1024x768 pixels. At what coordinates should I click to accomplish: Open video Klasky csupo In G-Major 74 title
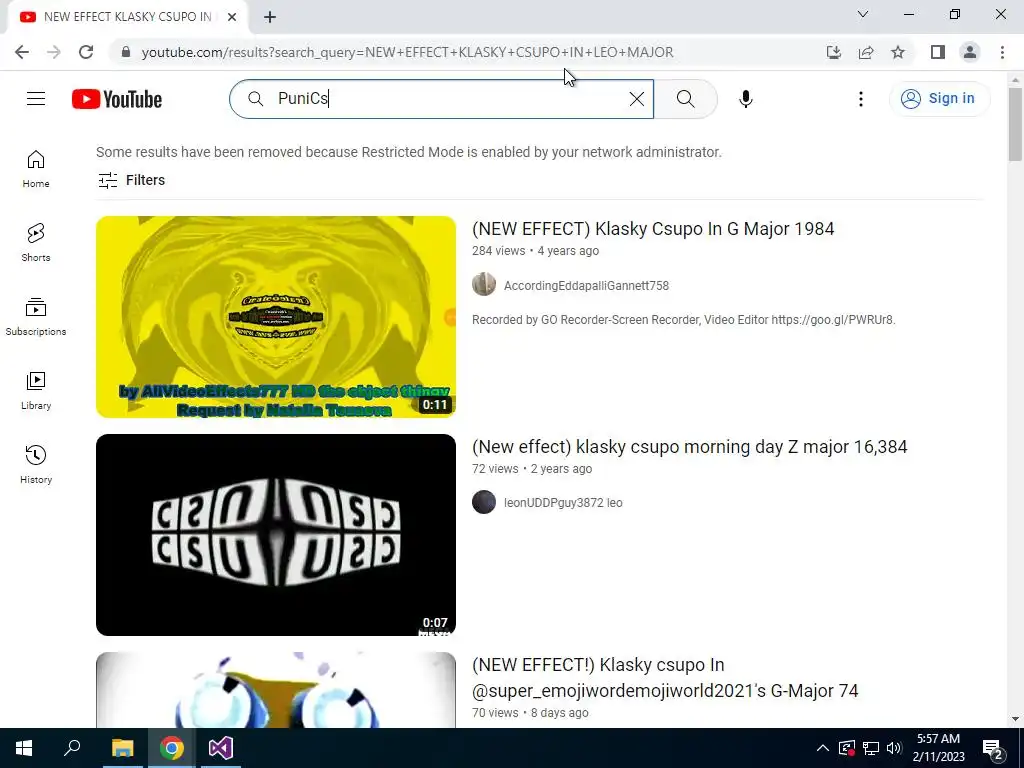coord(665,678)
